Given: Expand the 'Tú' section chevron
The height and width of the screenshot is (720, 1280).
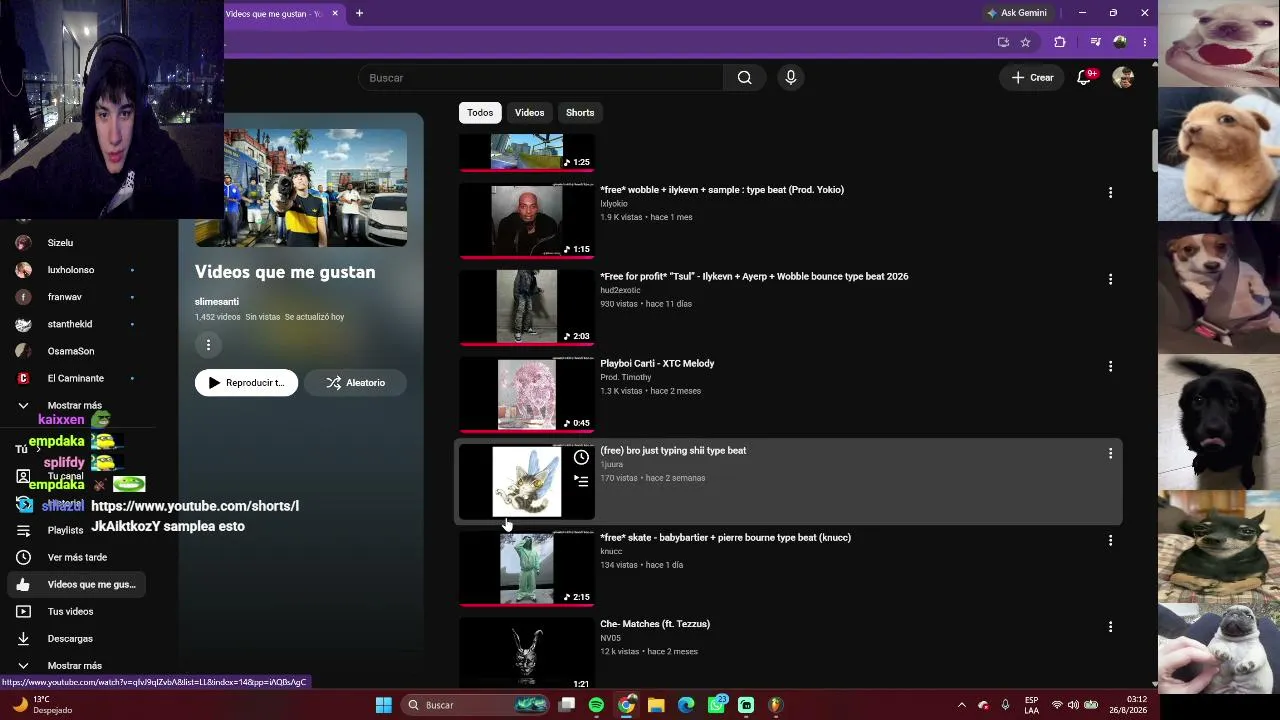Looking at the screenshot, I should coord(38,449).
